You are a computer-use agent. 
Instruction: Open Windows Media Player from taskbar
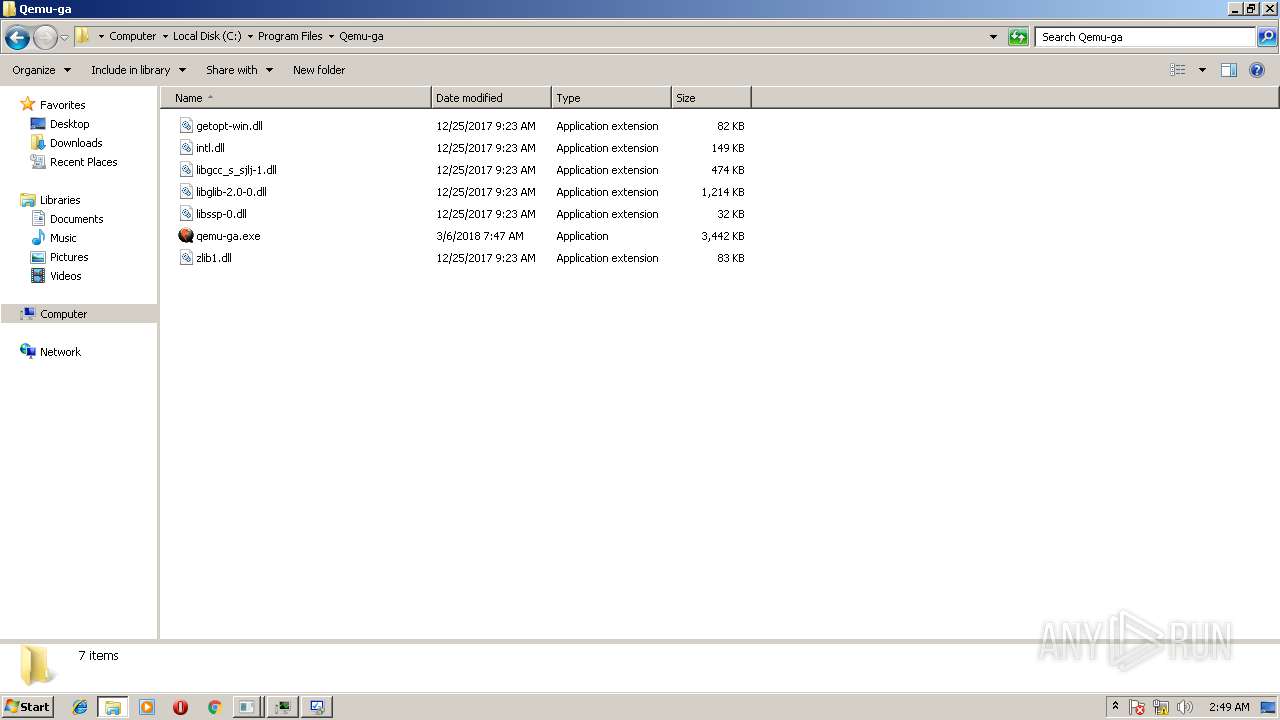[147, 707]
